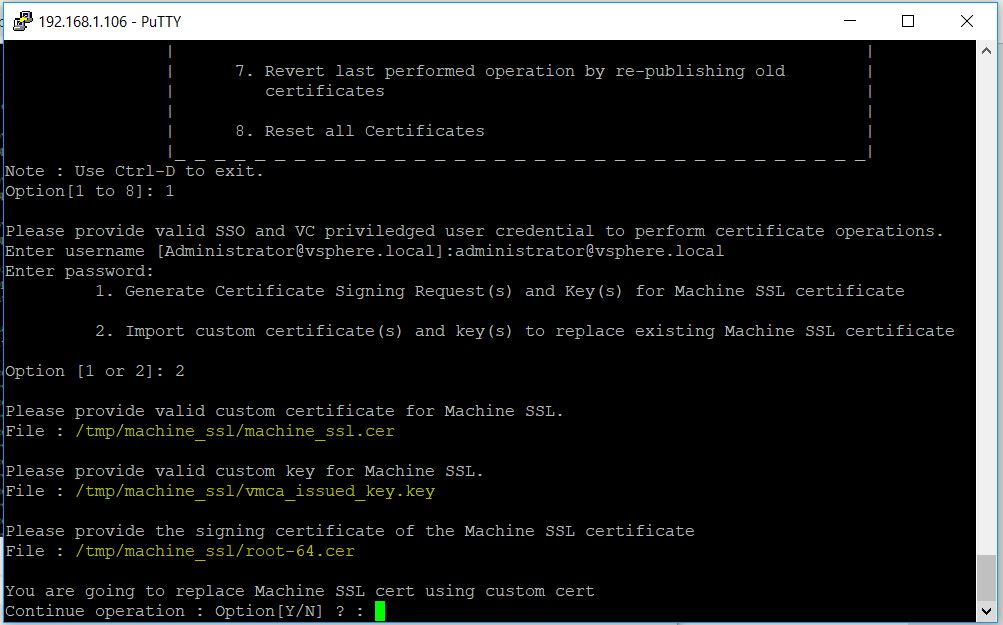Click 'Please provide valid custom key' line
This screenshot has width=1003, height=625.
(244, 471)
